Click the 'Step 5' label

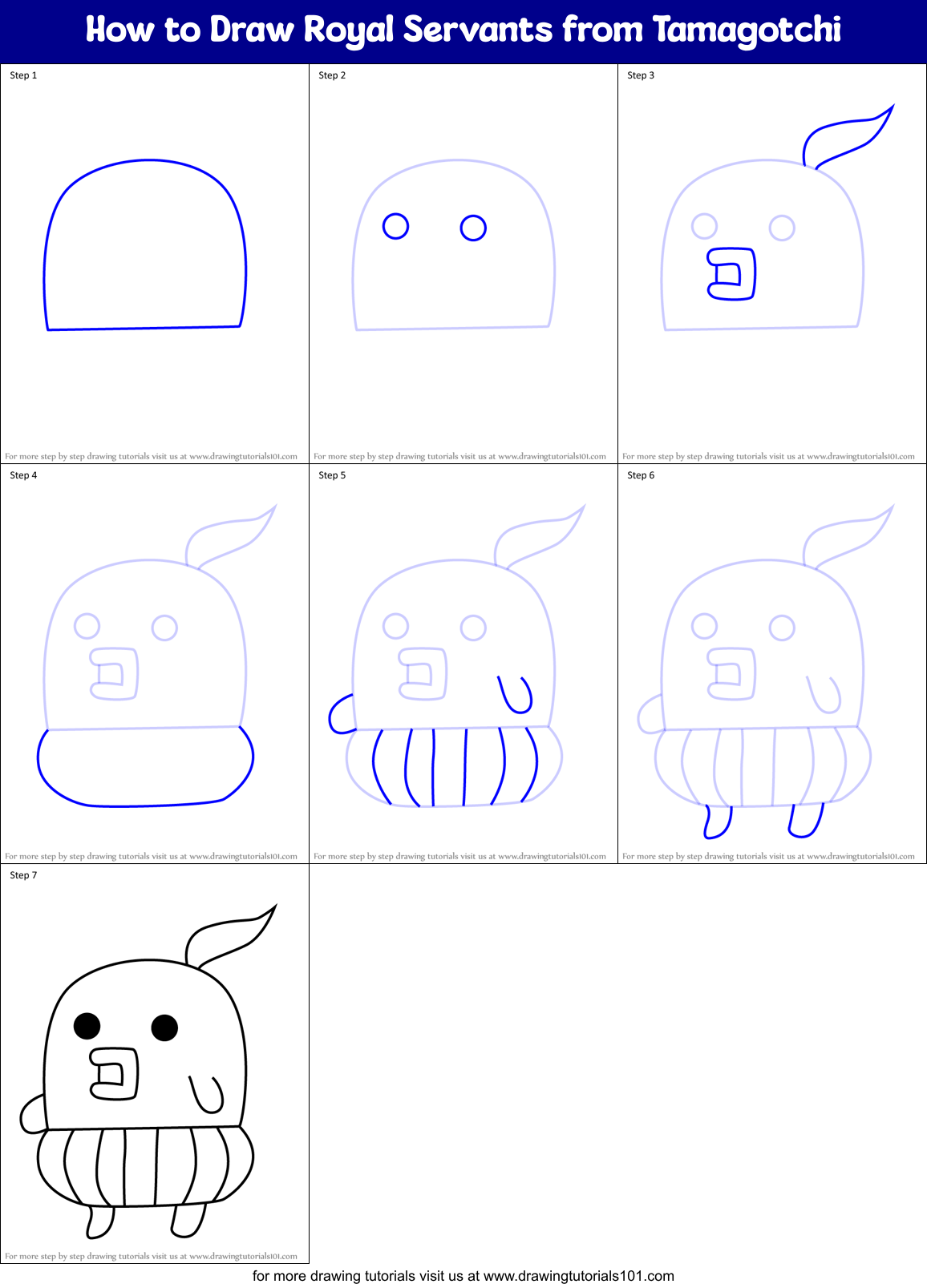click(x=332, y=475)
